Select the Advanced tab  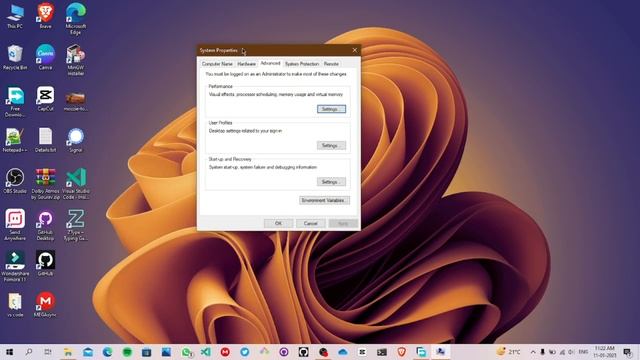tap(270, 63)
